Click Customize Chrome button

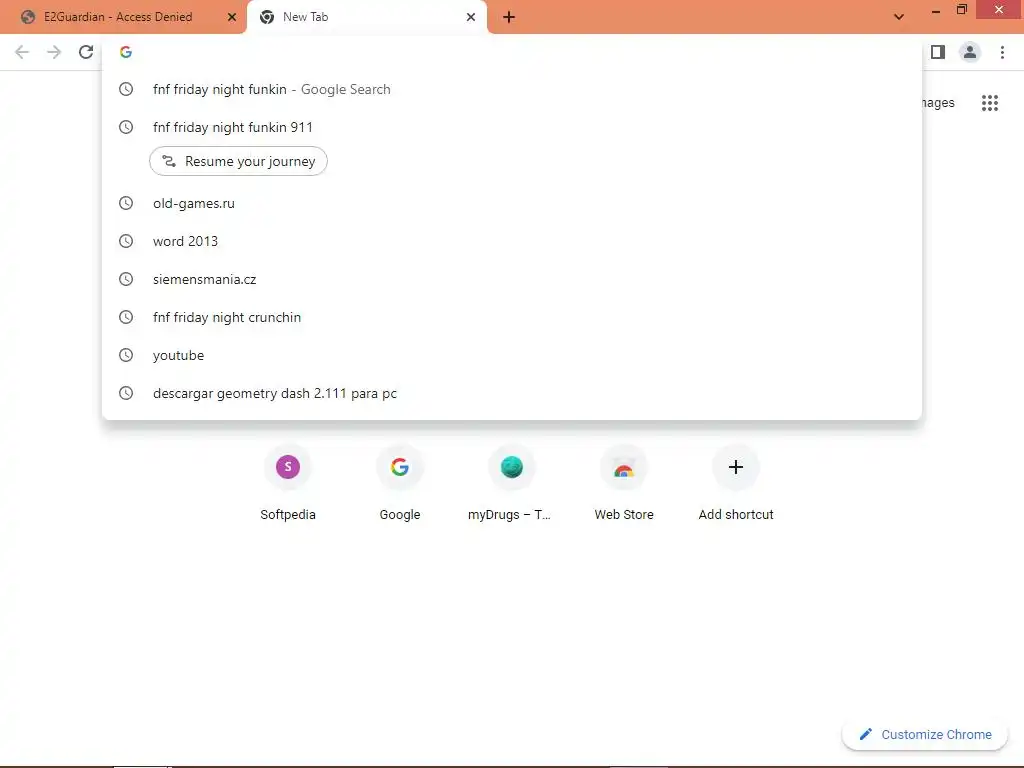click(x=925, y=735)
